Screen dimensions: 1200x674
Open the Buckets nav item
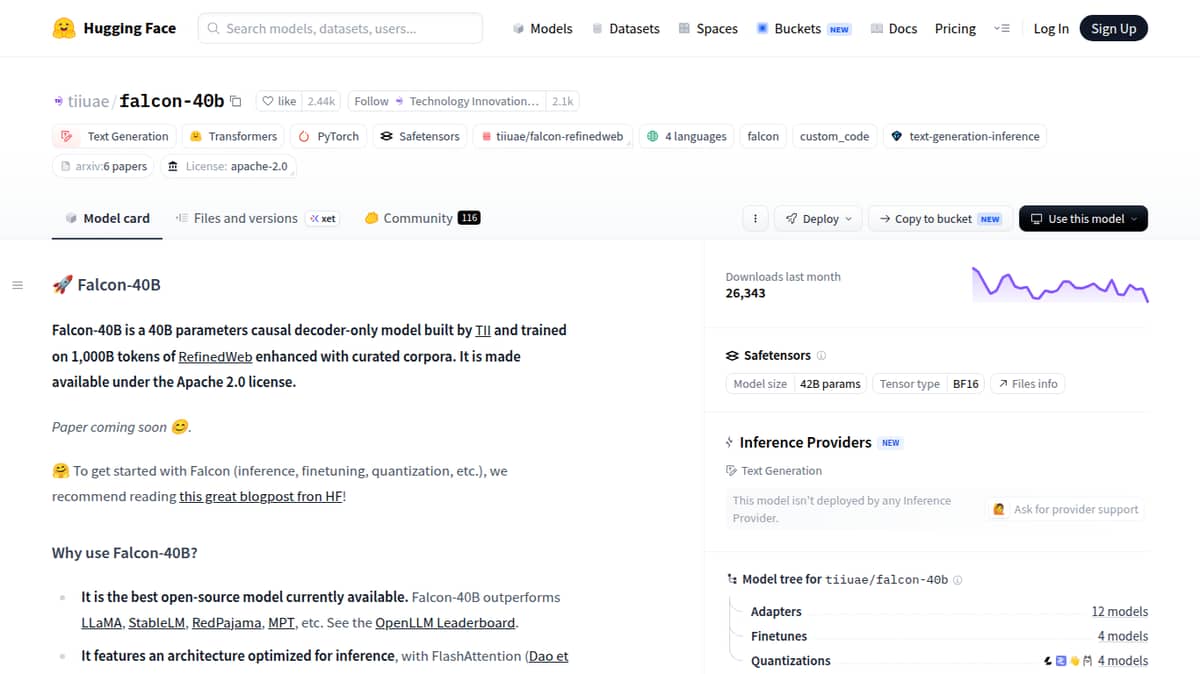tap(803, 29)
